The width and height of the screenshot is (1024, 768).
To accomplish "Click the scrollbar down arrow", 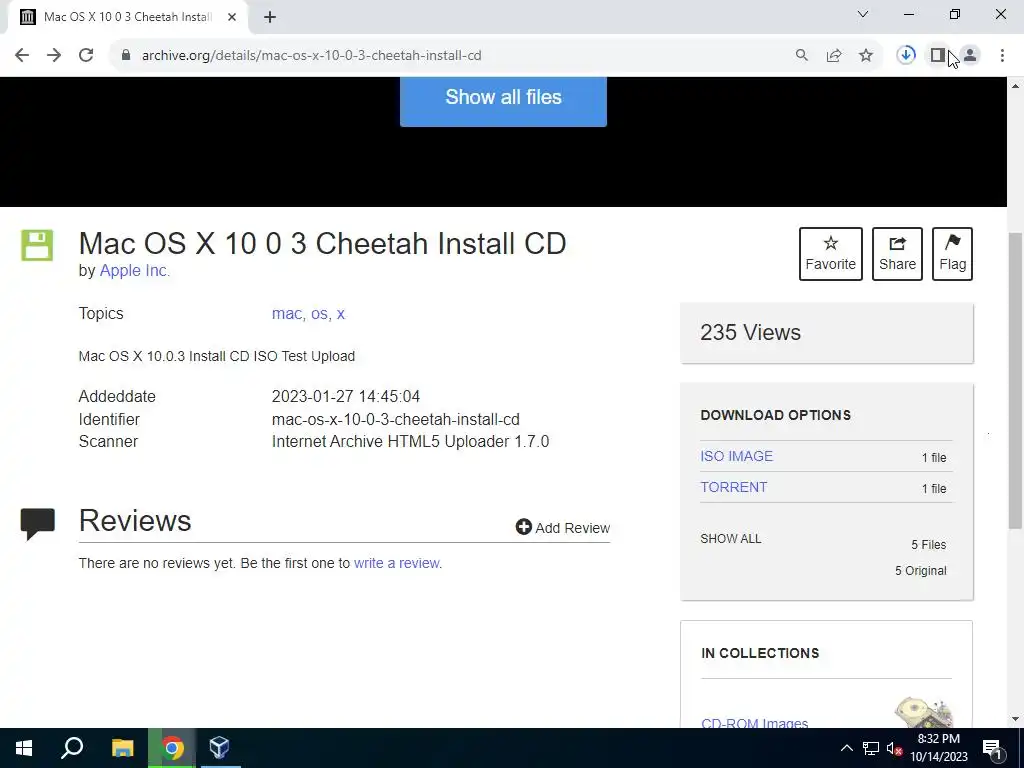I will tap(1016, 719).
